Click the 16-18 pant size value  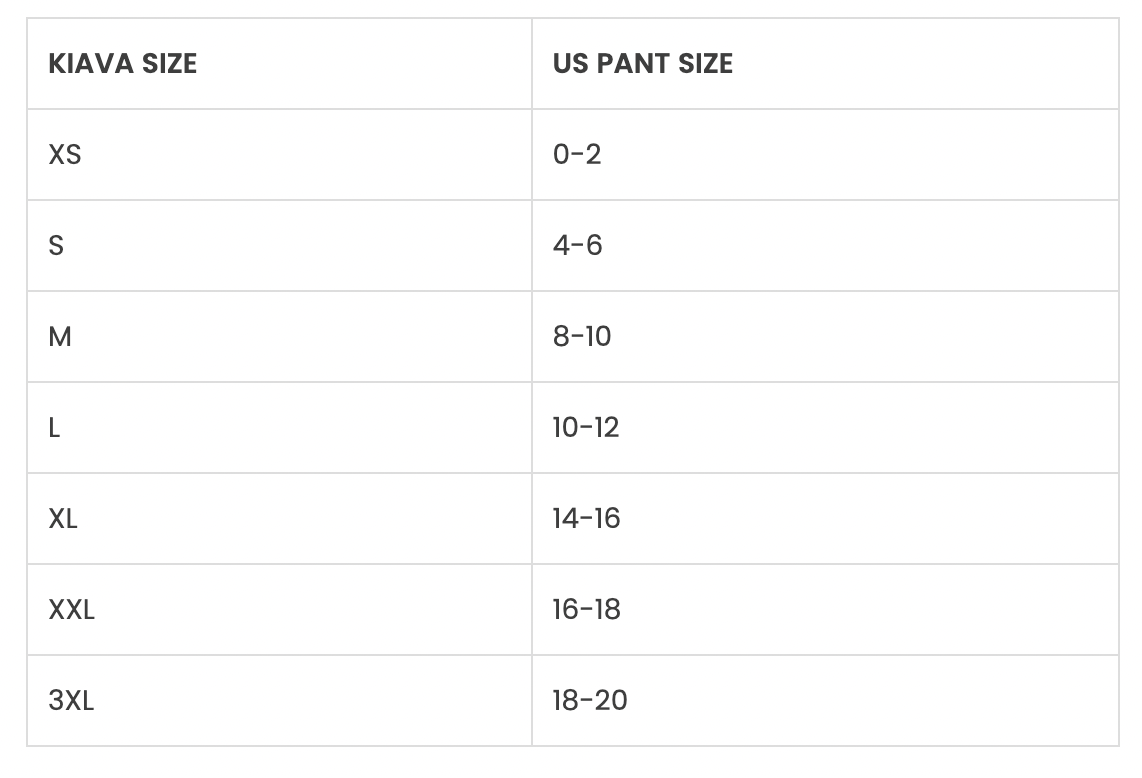click(586, 610)
